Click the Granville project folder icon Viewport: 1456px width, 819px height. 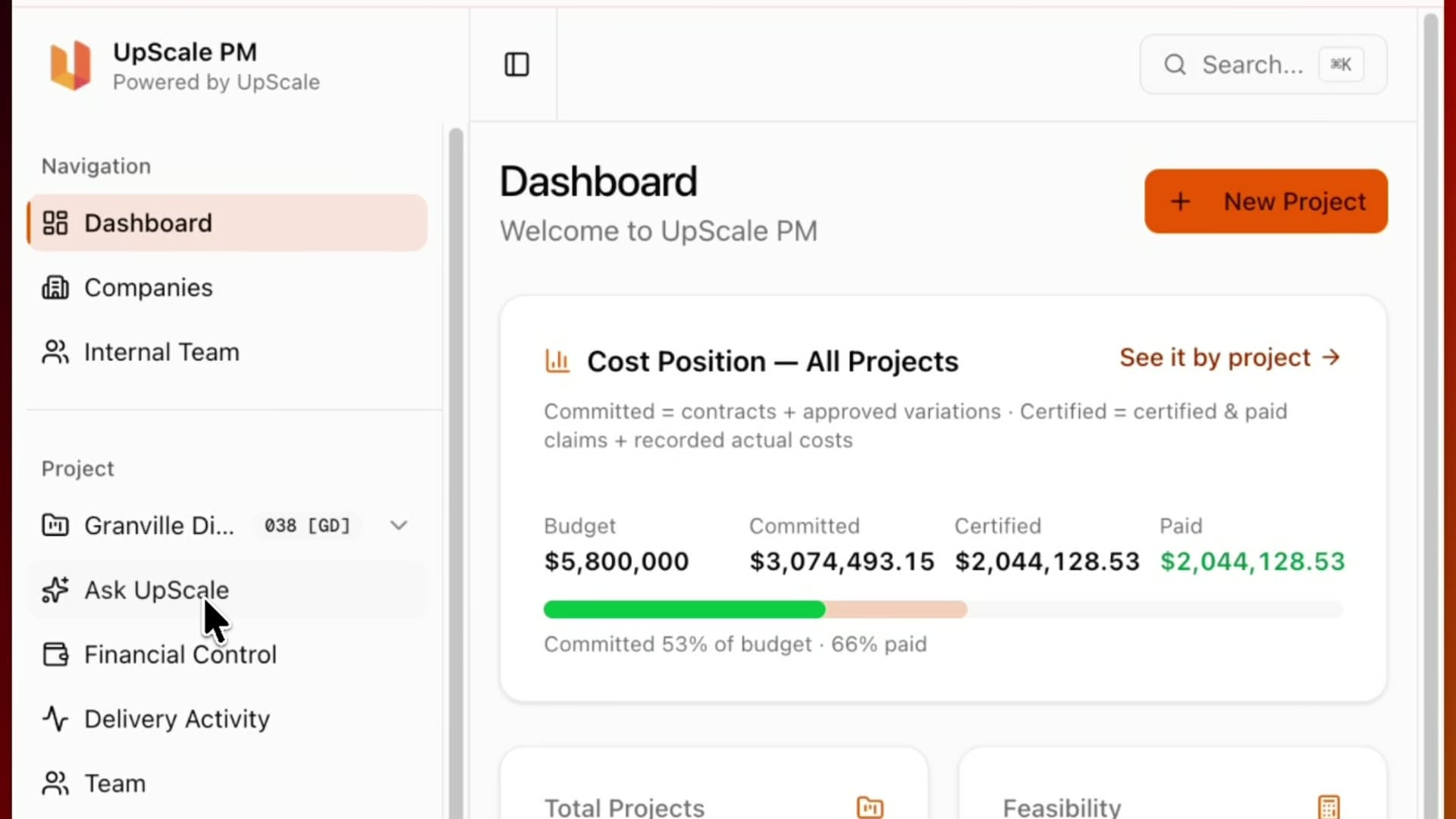click(x=55, y=525)
